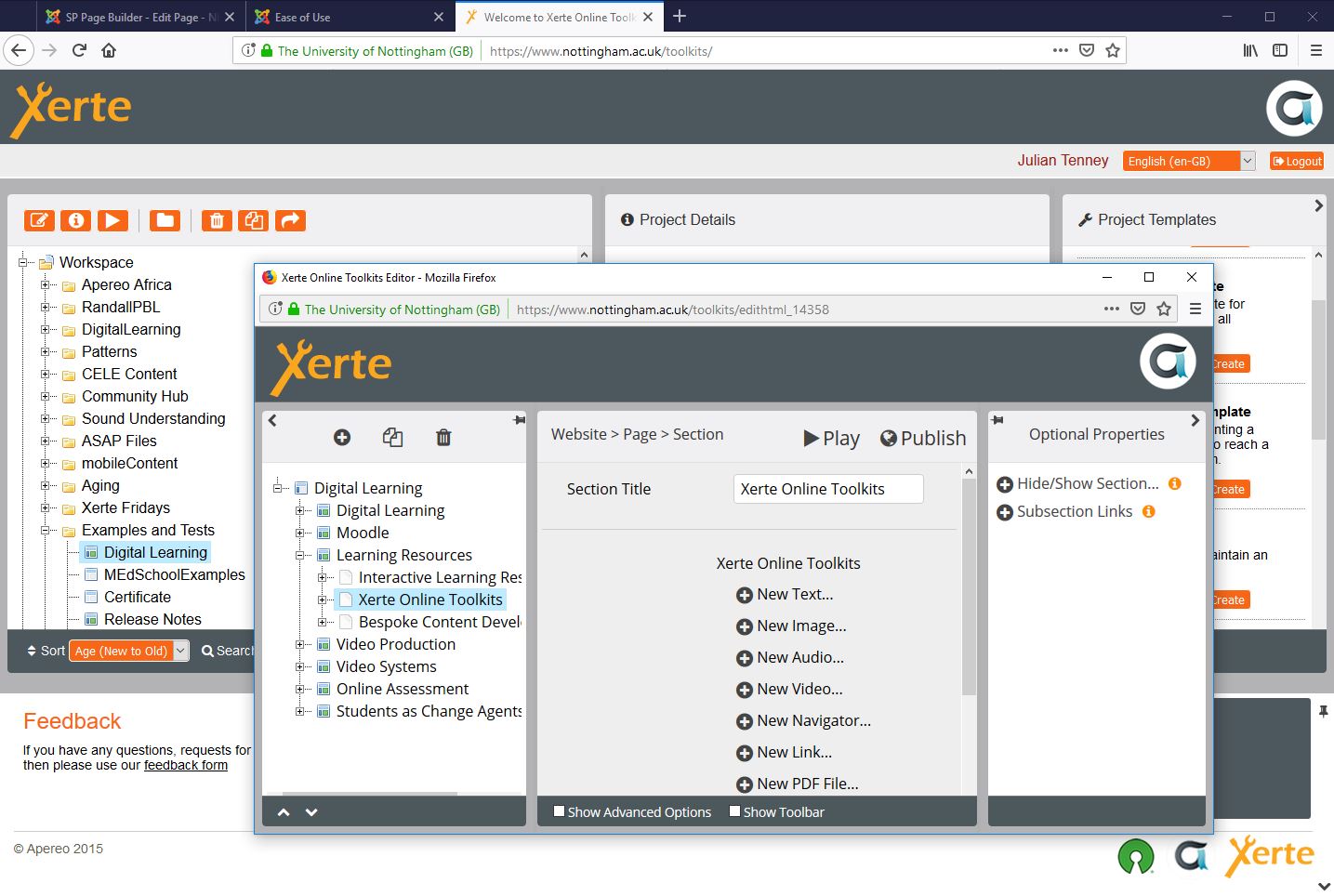Select Students as Change Agents page

[429, 711]
